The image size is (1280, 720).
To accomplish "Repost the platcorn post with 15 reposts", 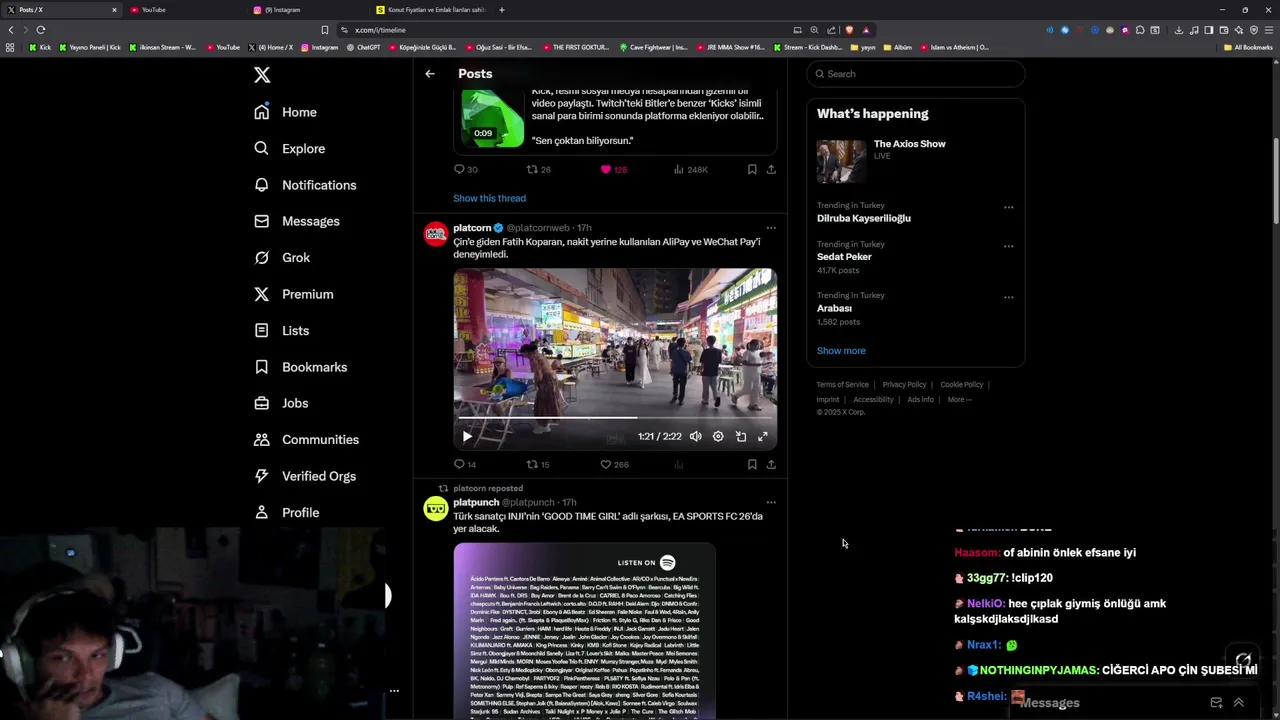I will click(538, 465).
